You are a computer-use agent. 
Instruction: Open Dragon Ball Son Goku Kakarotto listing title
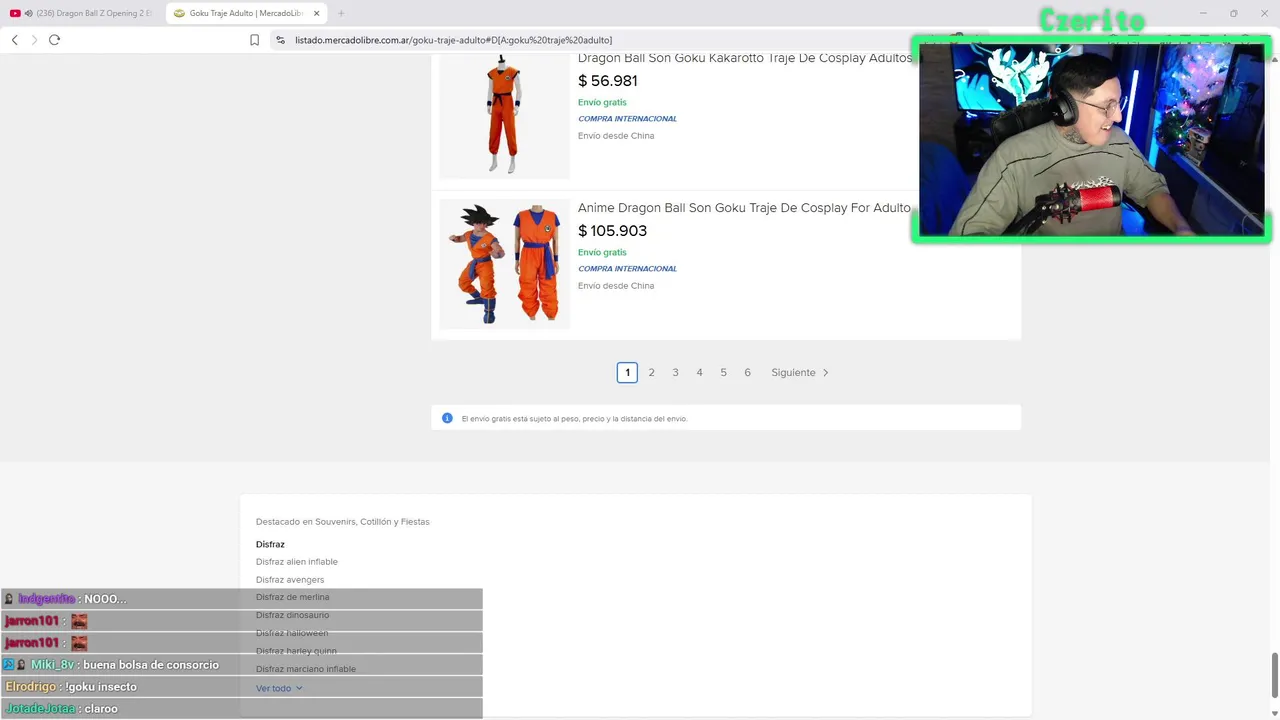pos(745,58)
